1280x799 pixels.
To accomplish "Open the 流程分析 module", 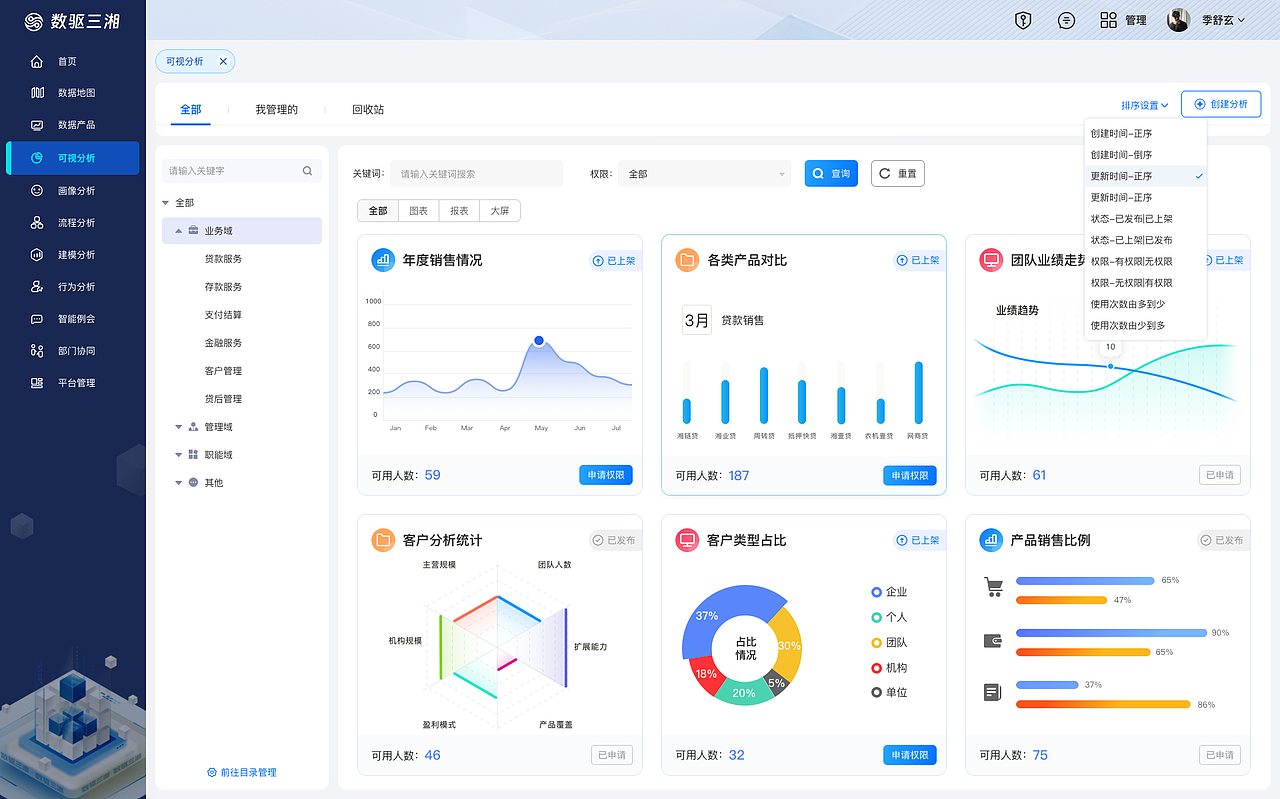I will (x=35, y=222).
